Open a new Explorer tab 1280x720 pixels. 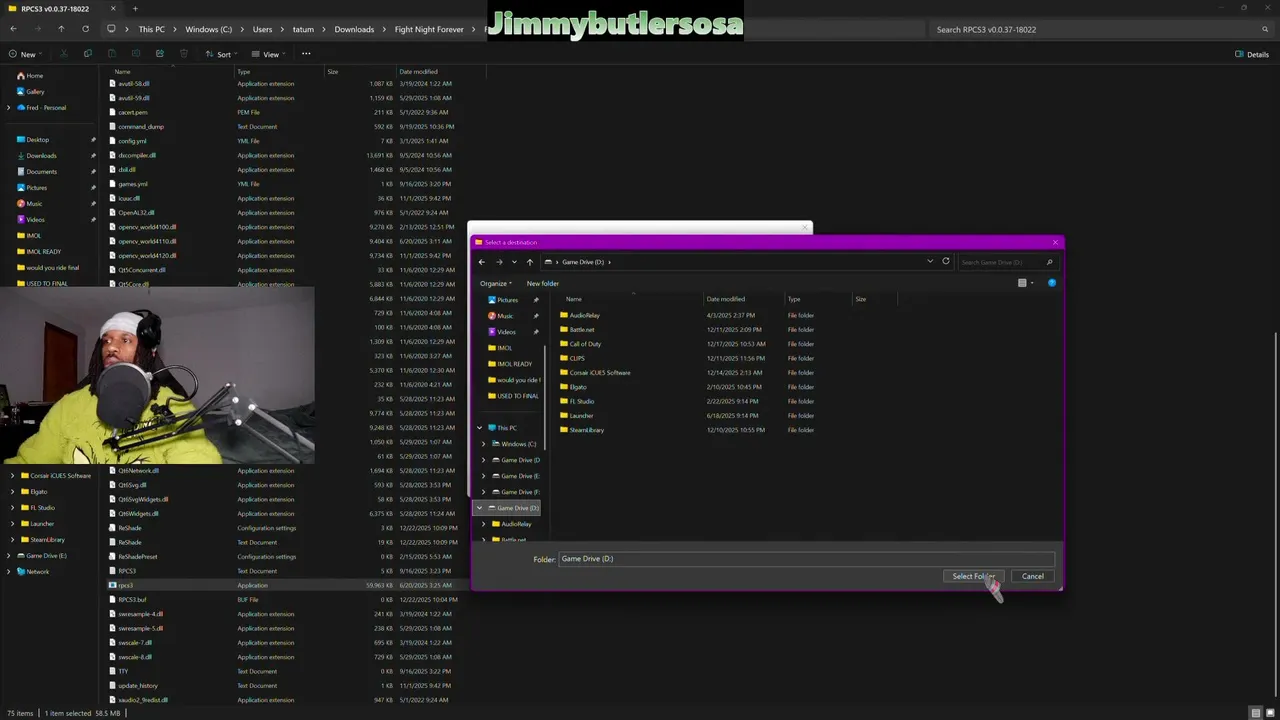tap(135, 8)
